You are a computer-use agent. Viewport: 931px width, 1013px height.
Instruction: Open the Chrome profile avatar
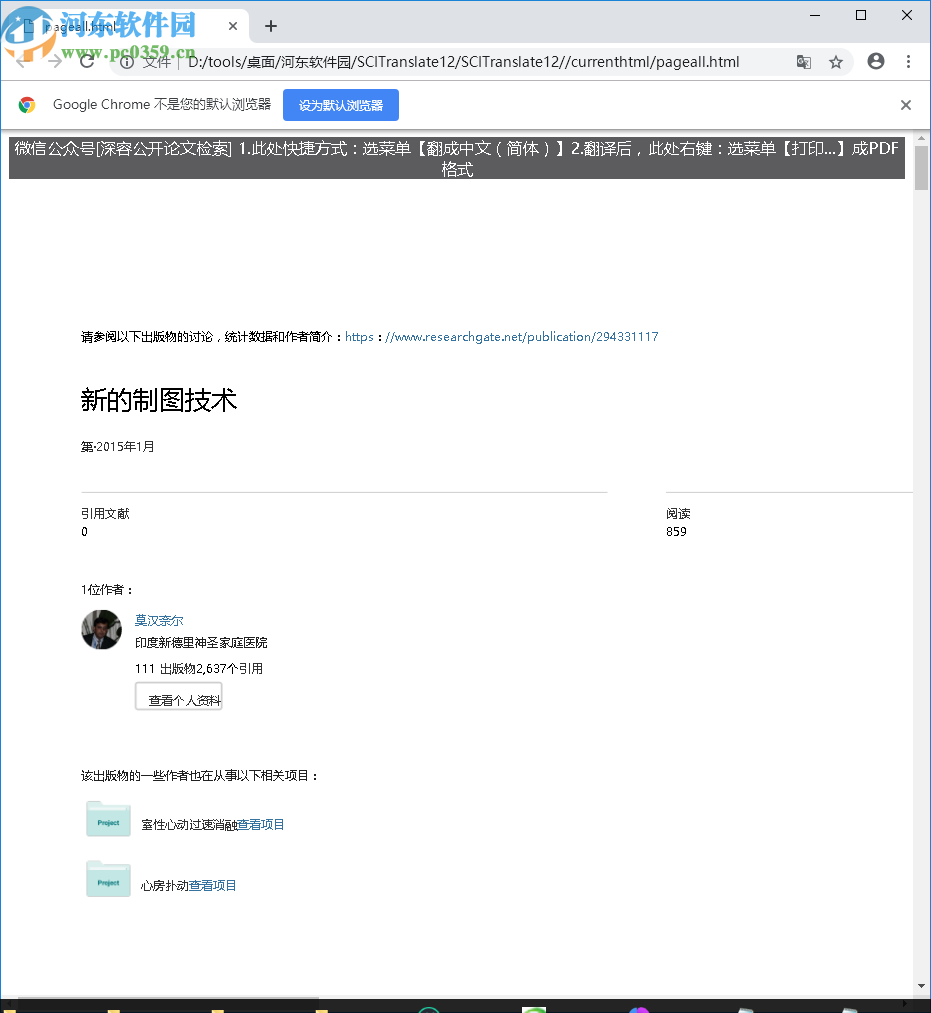point(875,61)
